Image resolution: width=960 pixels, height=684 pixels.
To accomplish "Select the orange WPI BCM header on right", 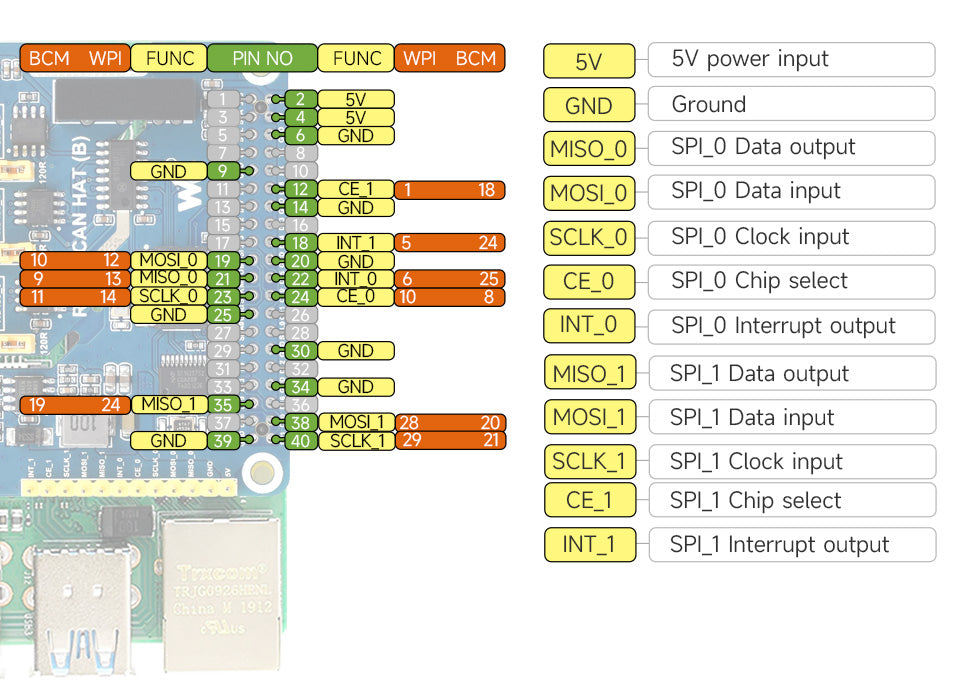I will pos(450,58).
